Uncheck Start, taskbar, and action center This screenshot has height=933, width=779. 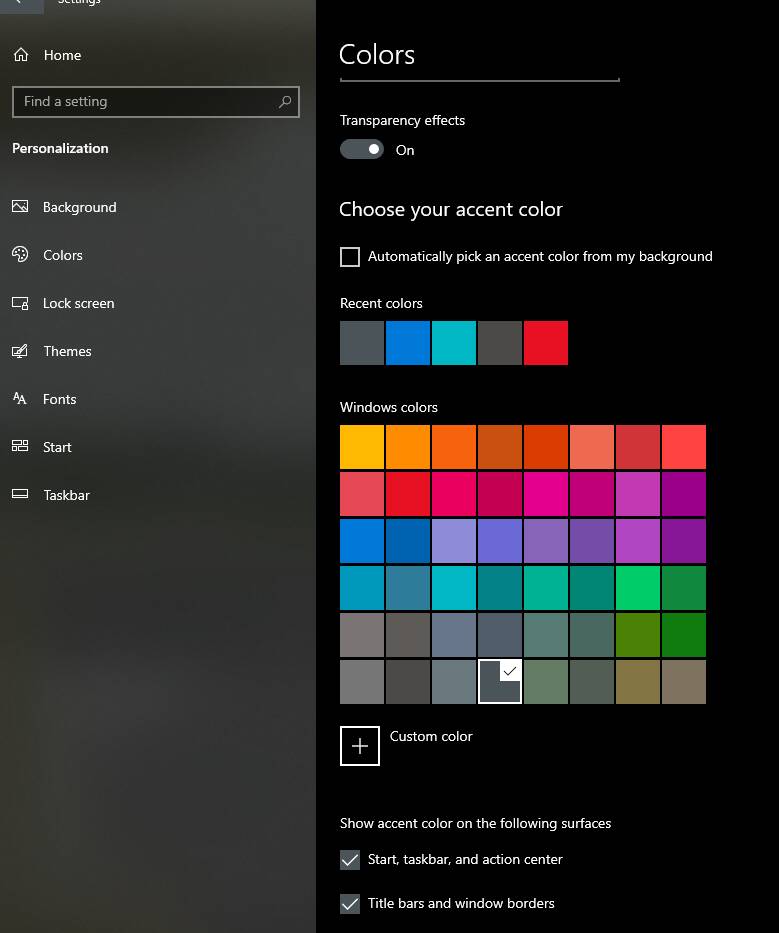pos(350,860)
